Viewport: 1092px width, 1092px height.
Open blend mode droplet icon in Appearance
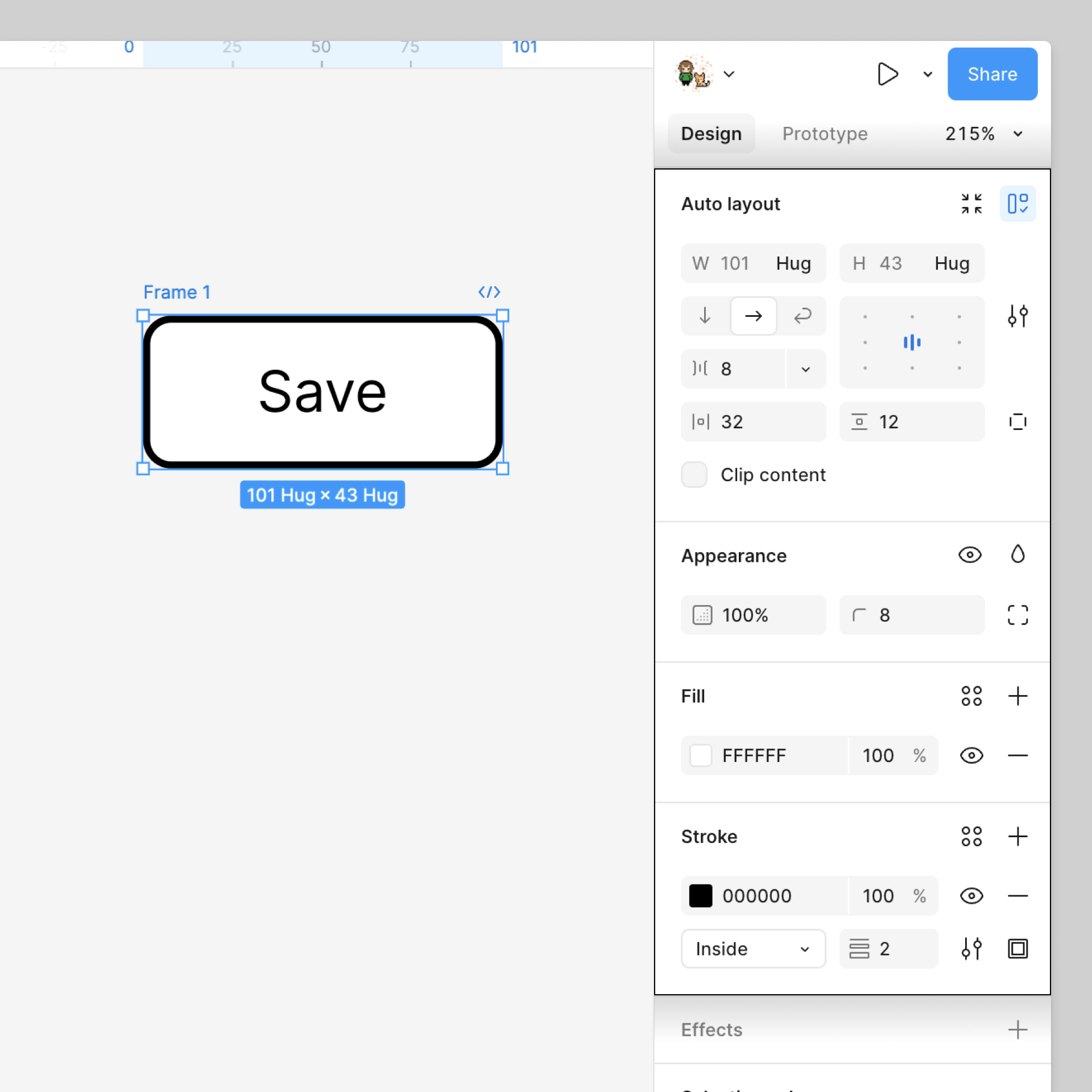[x=1017, y=555]
